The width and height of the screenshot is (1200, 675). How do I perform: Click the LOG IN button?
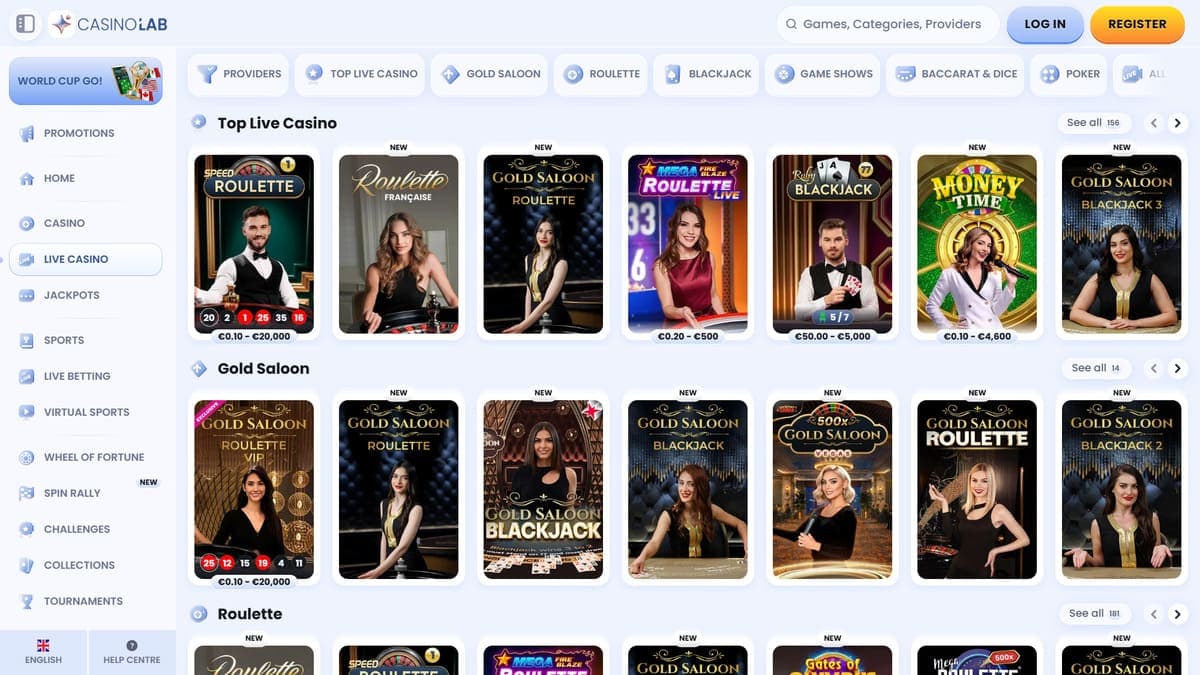[1045, 24]
